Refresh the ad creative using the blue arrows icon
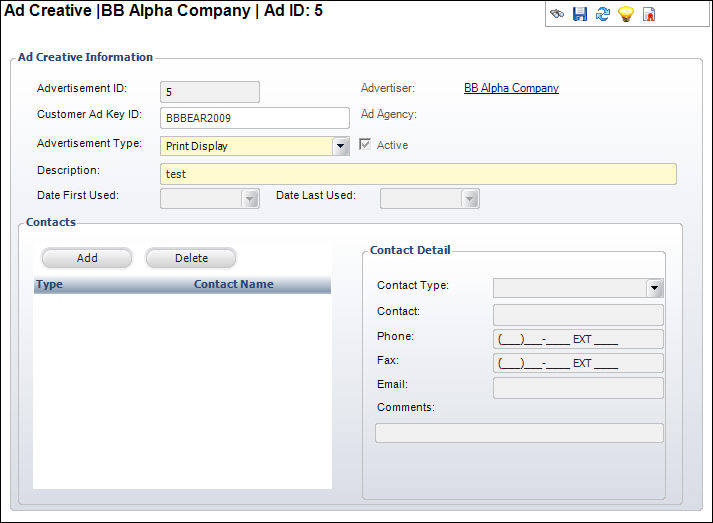Screen dimensions: 713x523 click(x=602, y=15)
